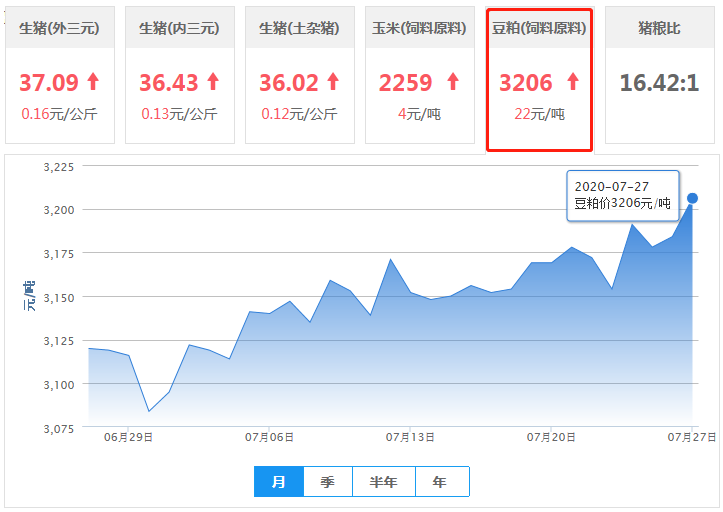Click up arrow beside soybean meal price 3206

[573, 81]
